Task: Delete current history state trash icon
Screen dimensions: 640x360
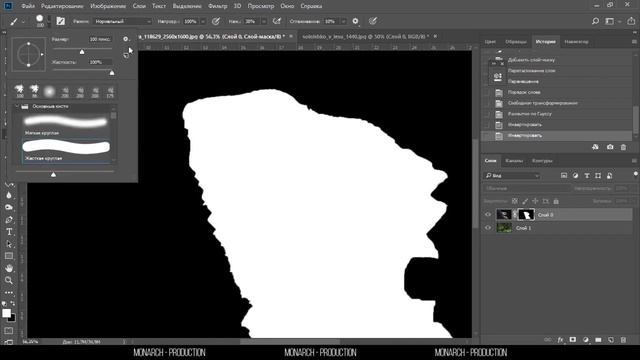Action: [623, 147]
